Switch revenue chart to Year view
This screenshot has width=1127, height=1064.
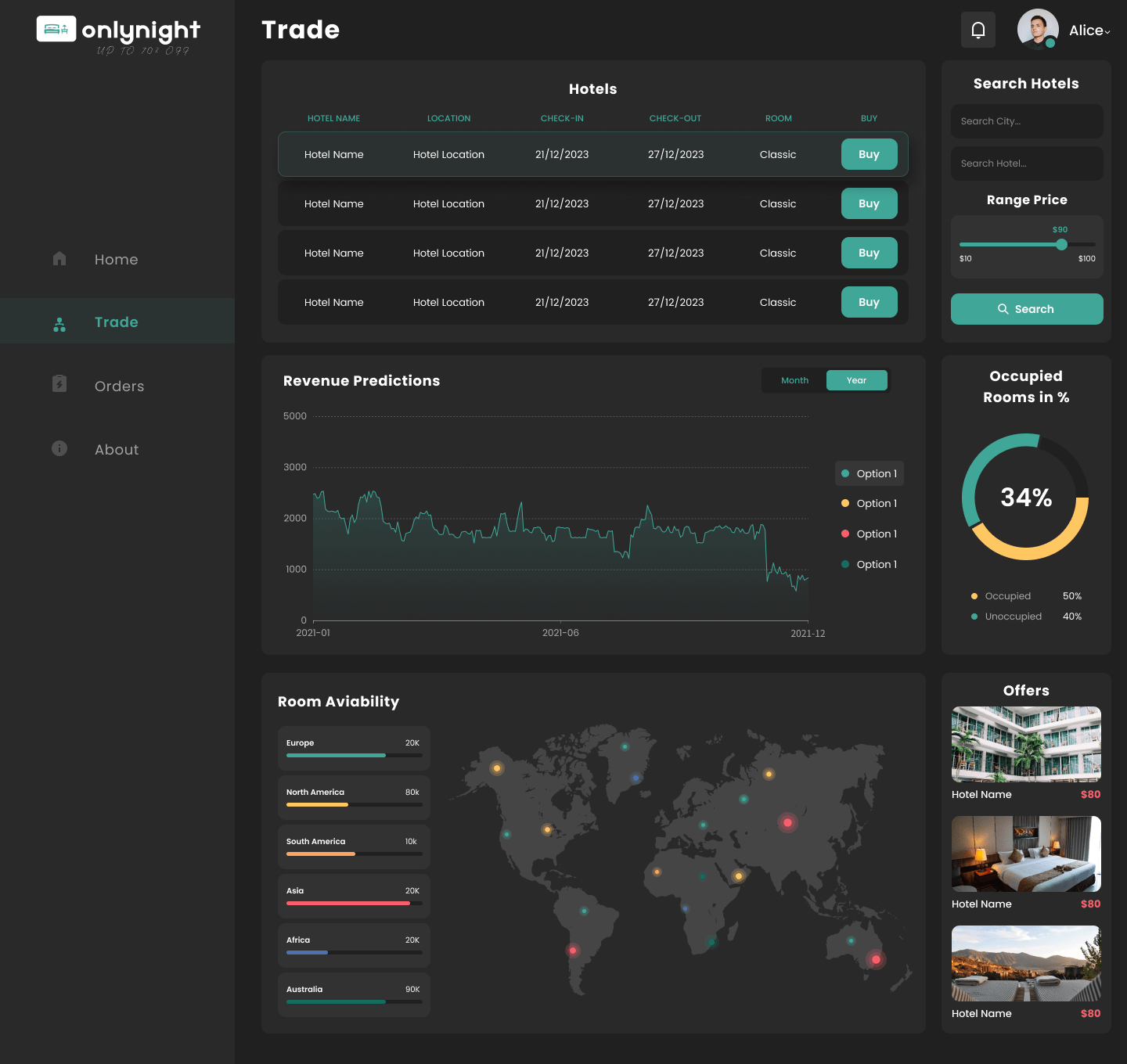(856, 380)
